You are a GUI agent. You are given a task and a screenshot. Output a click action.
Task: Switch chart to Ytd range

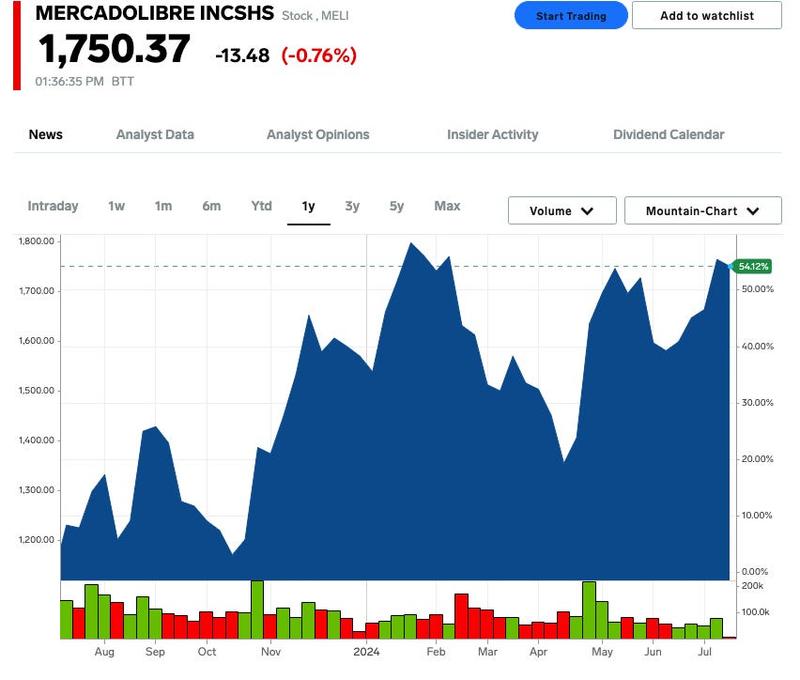[261, 206]
